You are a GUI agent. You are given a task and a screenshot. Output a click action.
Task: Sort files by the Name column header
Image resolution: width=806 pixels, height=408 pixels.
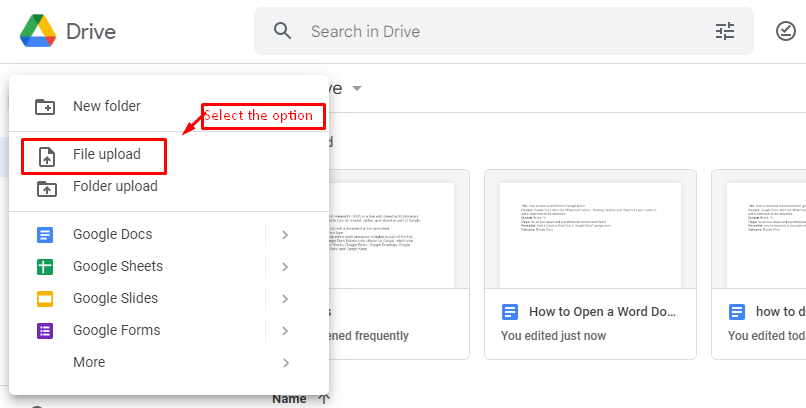click(x=289, y=399)
